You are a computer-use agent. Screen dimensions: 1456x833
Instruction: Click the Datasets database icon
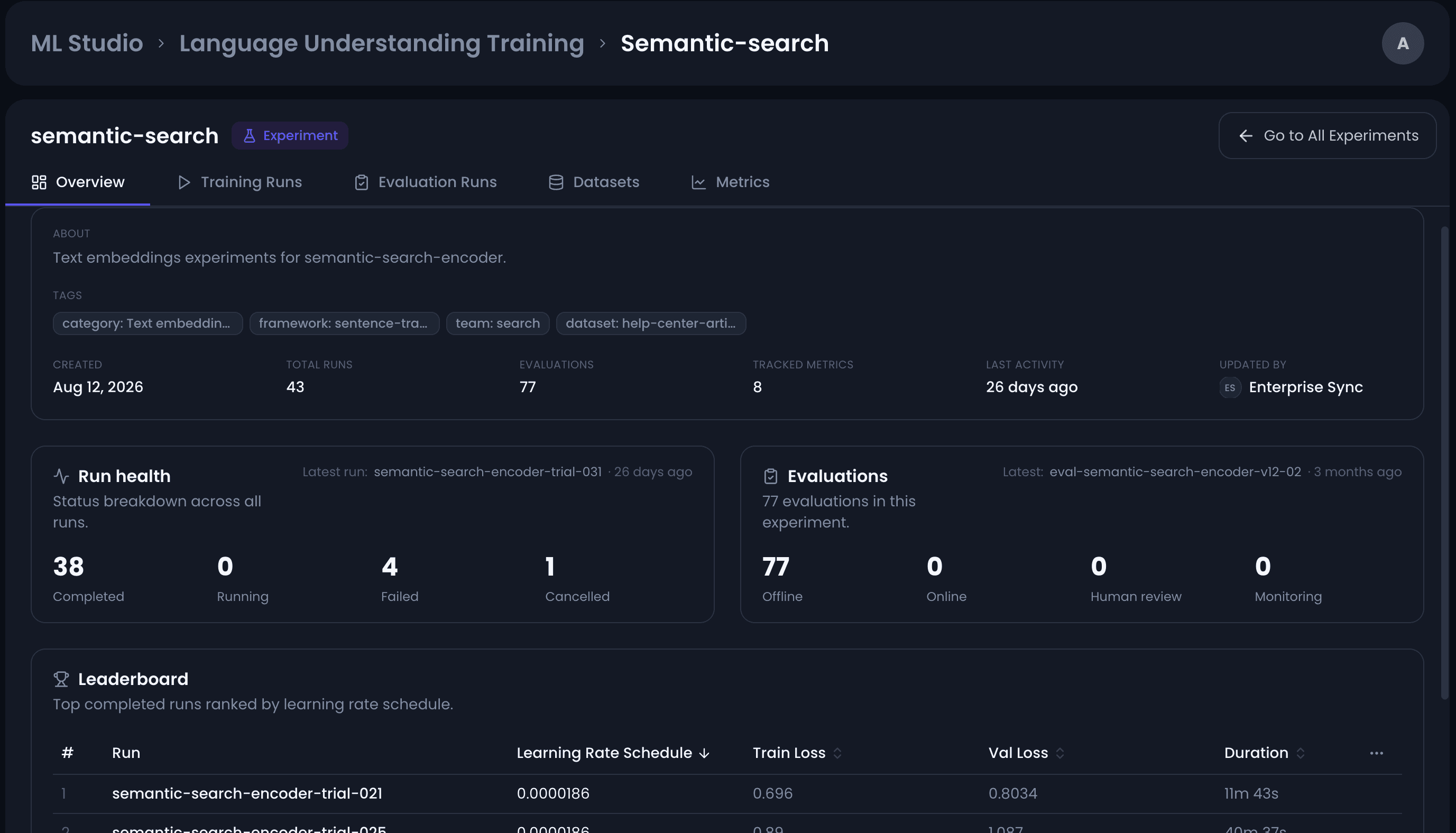tap(556, 182)
